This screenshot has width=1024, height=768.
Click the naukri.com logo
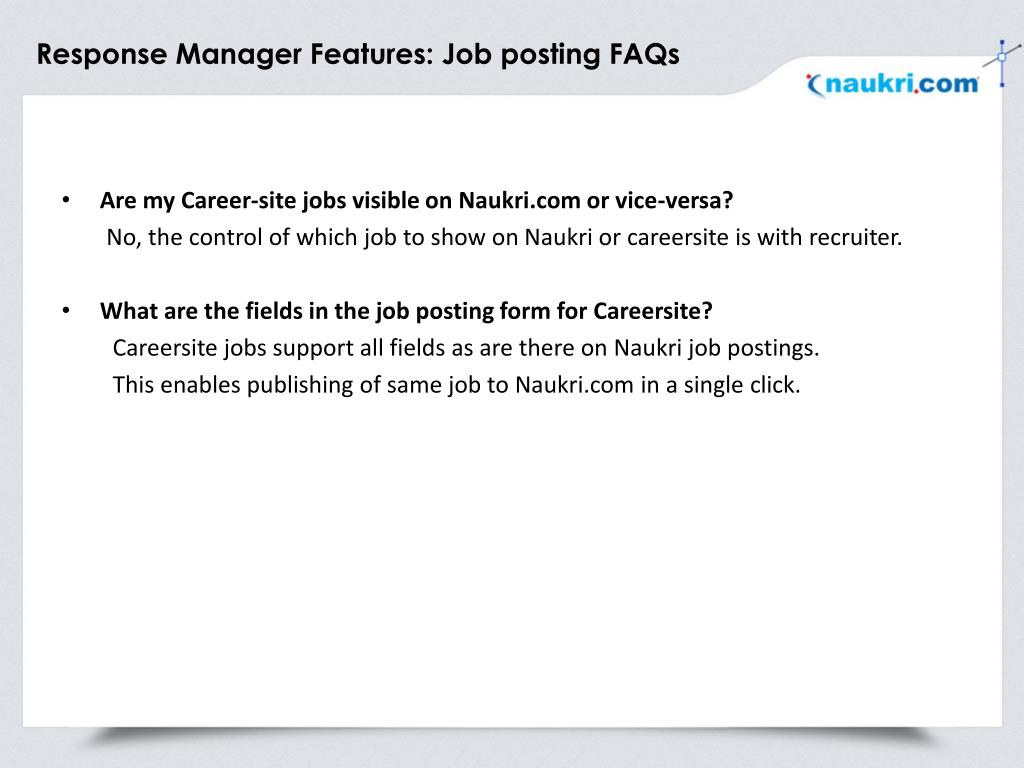pos(893,85)
